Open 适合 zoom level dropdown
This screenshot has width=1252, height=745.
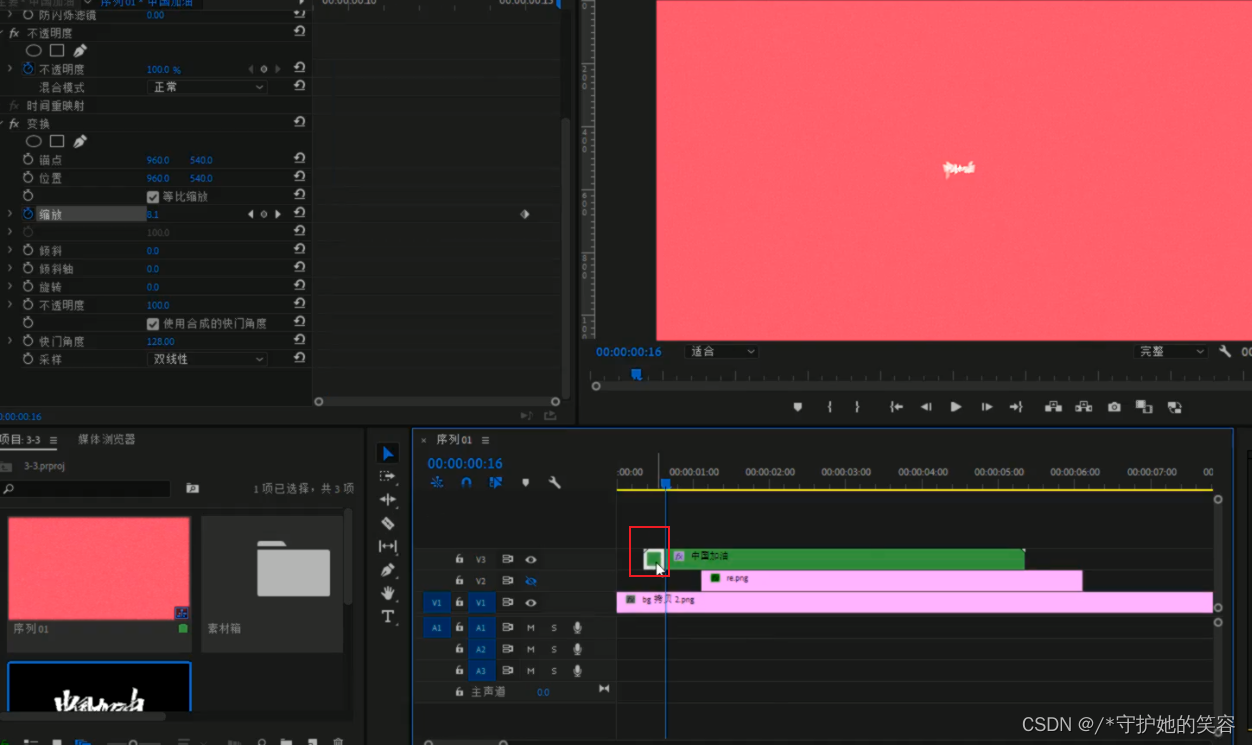tap(722, 351)
